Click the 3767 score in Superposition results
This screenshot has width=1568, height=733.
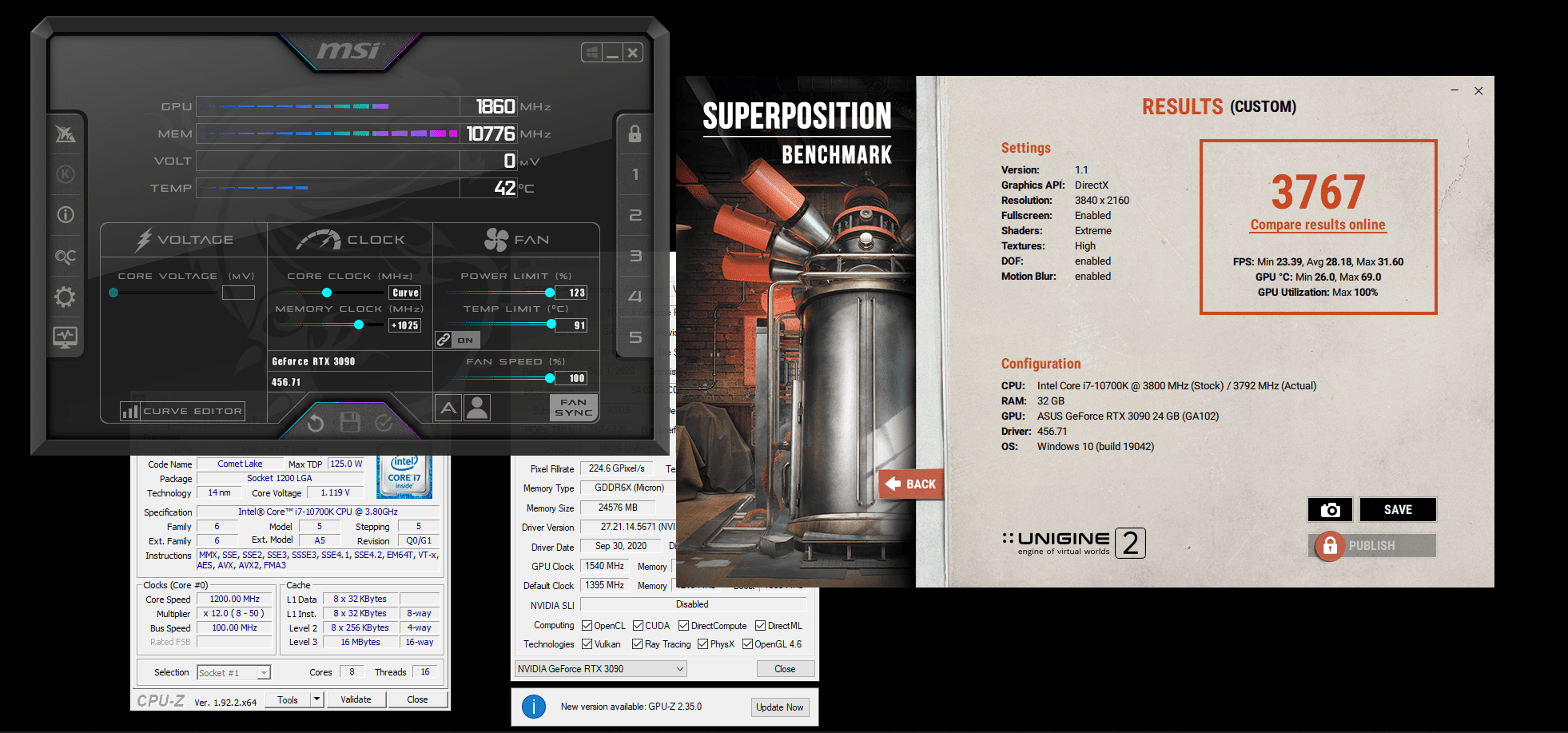click(1318, 192)
